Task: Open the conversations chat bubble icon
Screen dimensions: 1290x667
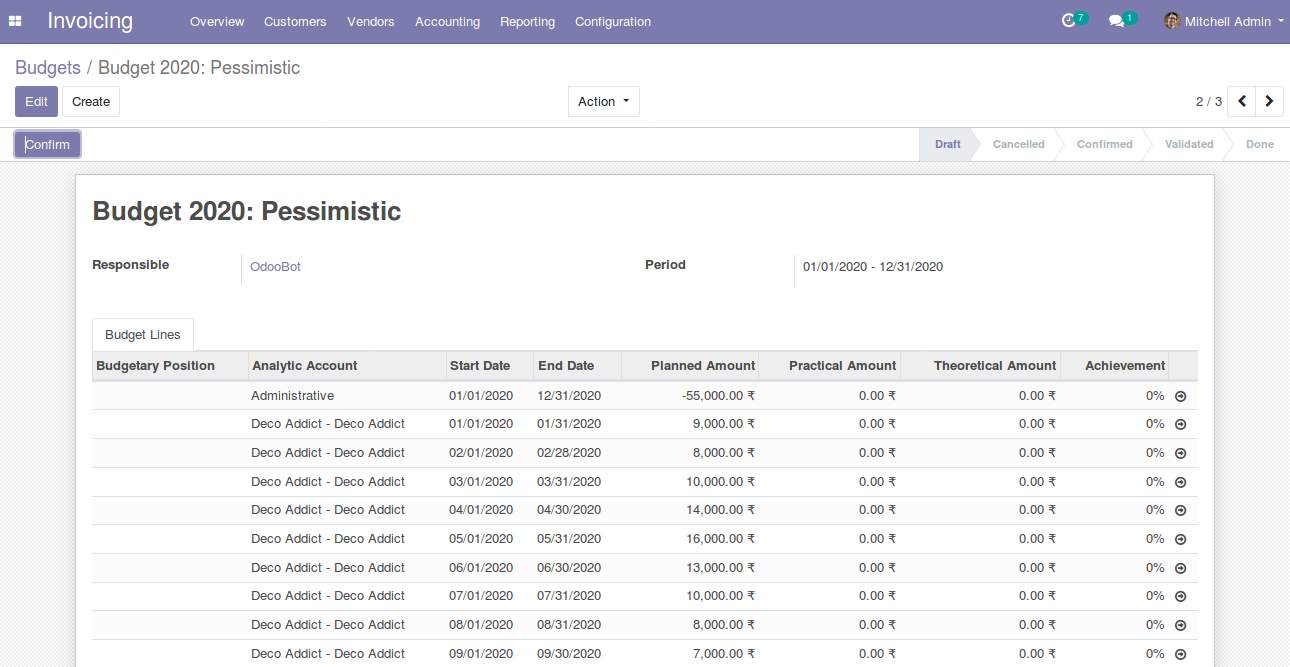Action: (x=1117, y=21)
